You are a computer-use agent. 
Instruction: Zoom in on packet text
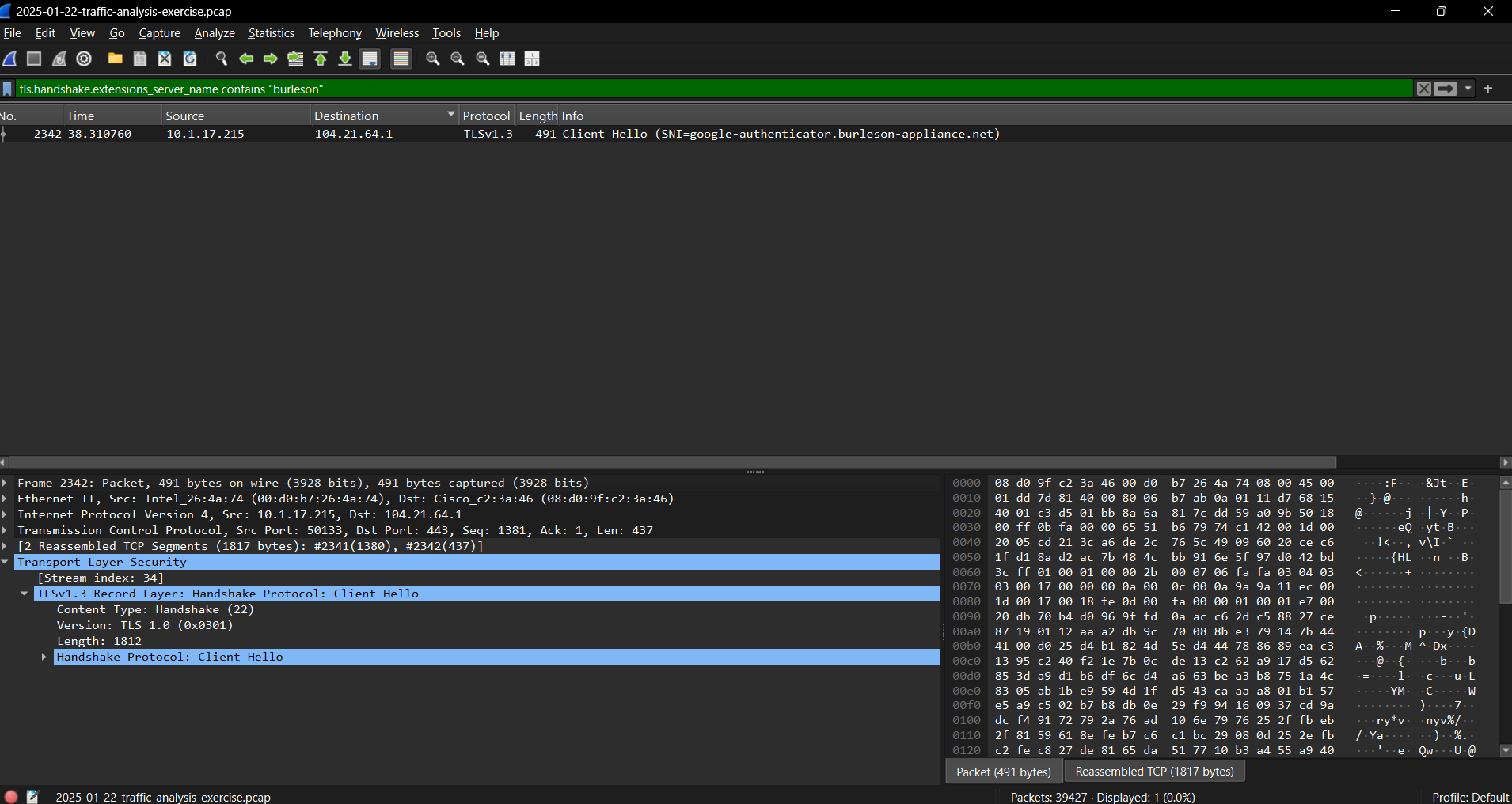click(x=433, y=59)
